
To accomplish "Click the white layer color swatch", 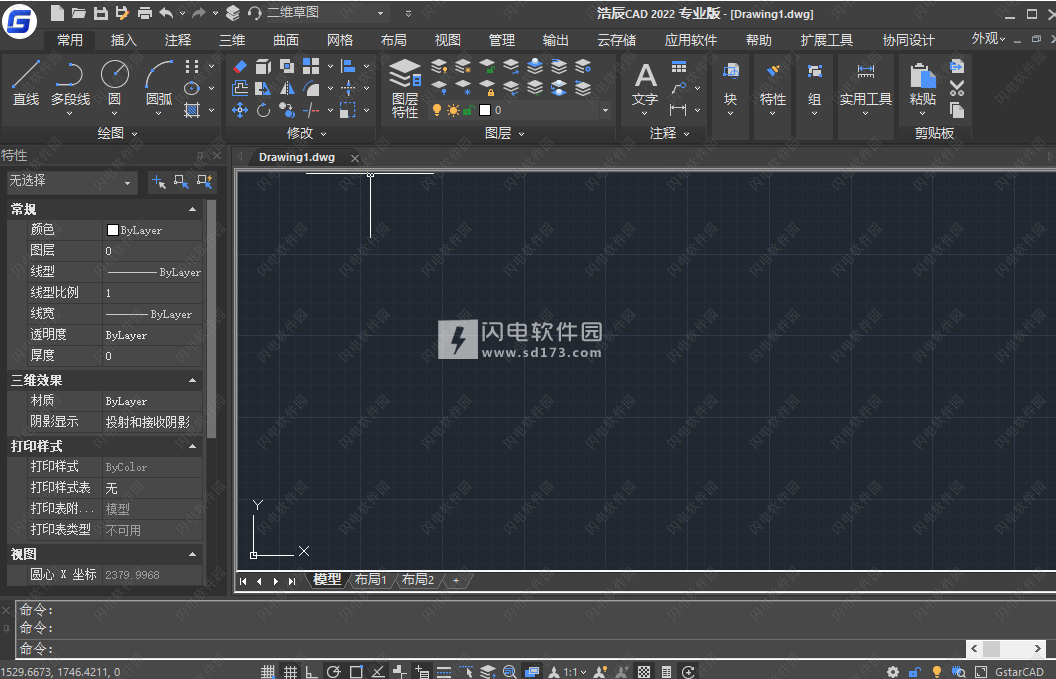I will pos(485,110).
